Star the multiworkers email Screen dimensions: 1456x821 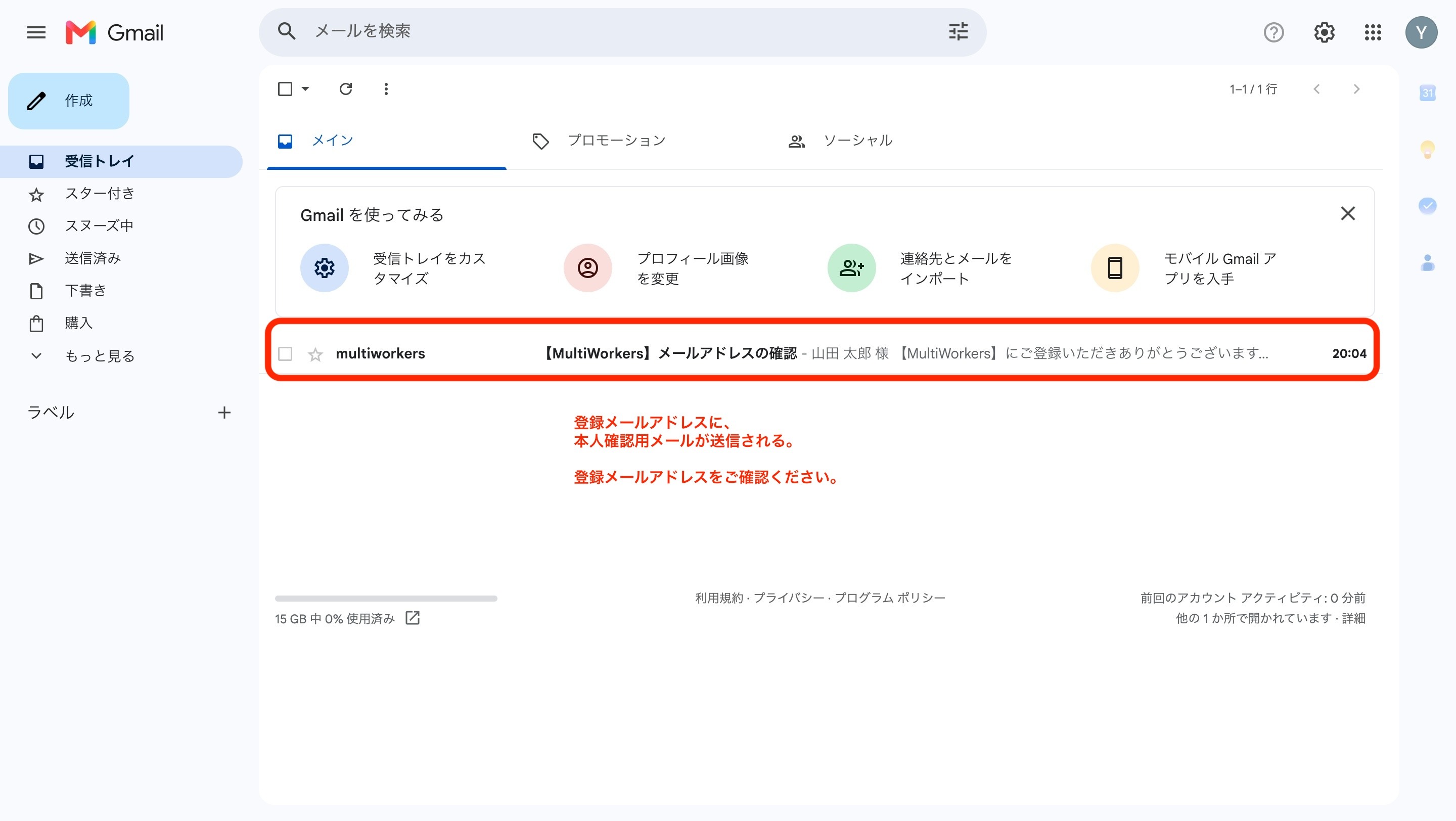315,354
